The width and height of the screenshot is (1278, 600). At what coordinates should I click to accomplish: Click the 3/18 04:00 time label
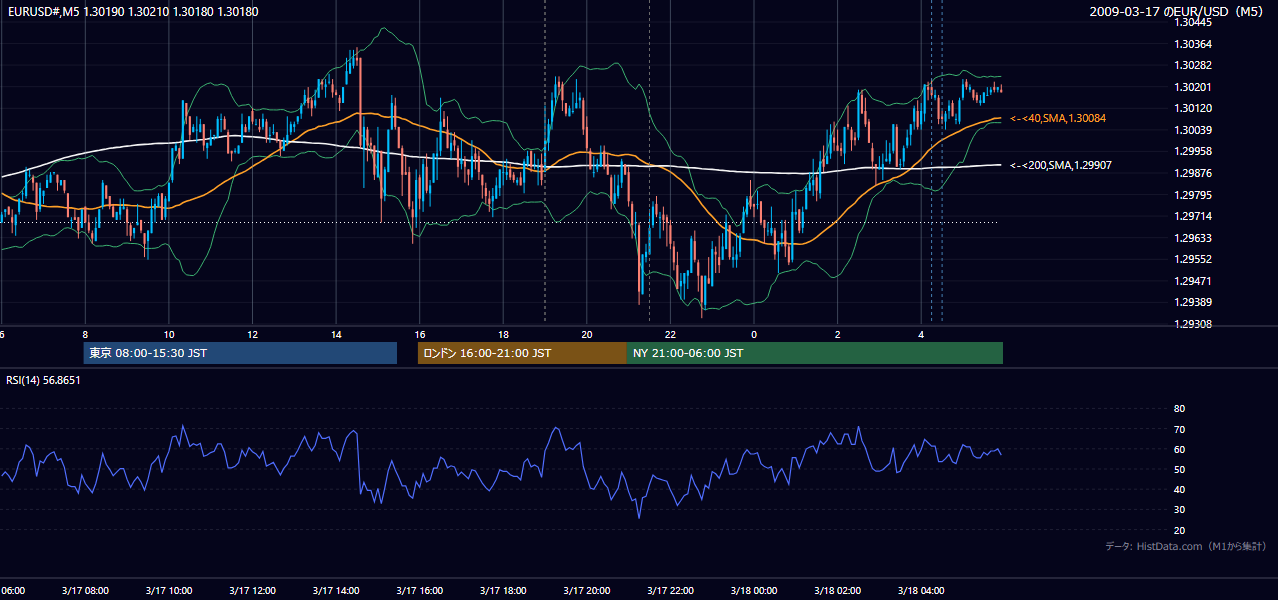pyautogui.click(x=921, y=590)
